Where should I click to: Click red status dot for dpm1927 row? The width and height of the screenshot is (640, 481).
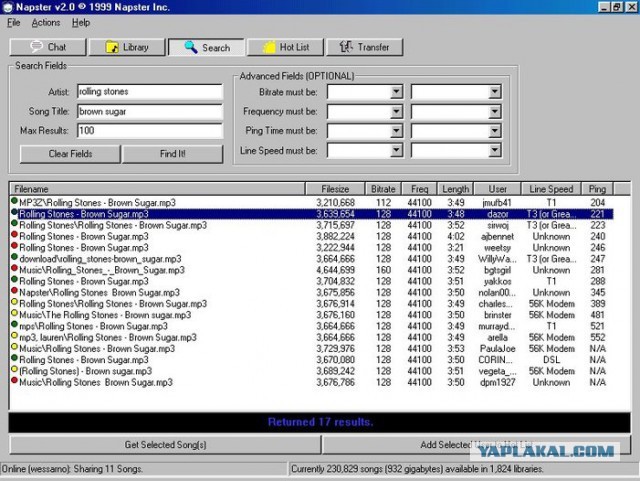pos(14,381)
